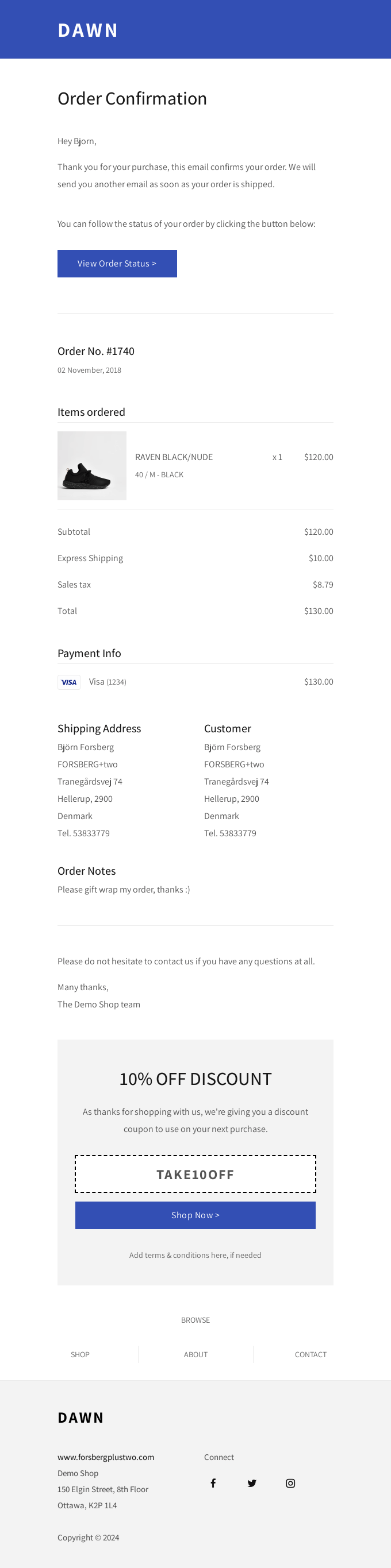This screenshot has height=1568, width=391.
Task: Click the DAWN logo in the header
Action: [x=88, y=30]
